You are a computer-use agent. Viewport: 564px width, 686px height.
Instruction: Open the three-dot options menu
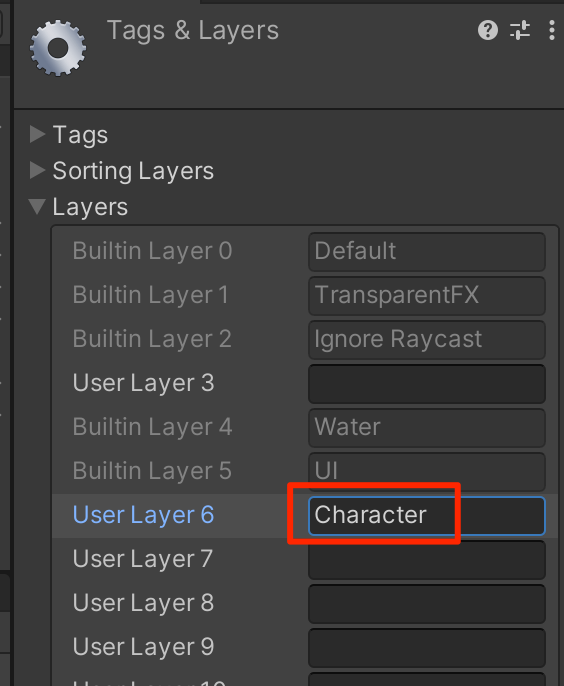(x=552, y=30)
